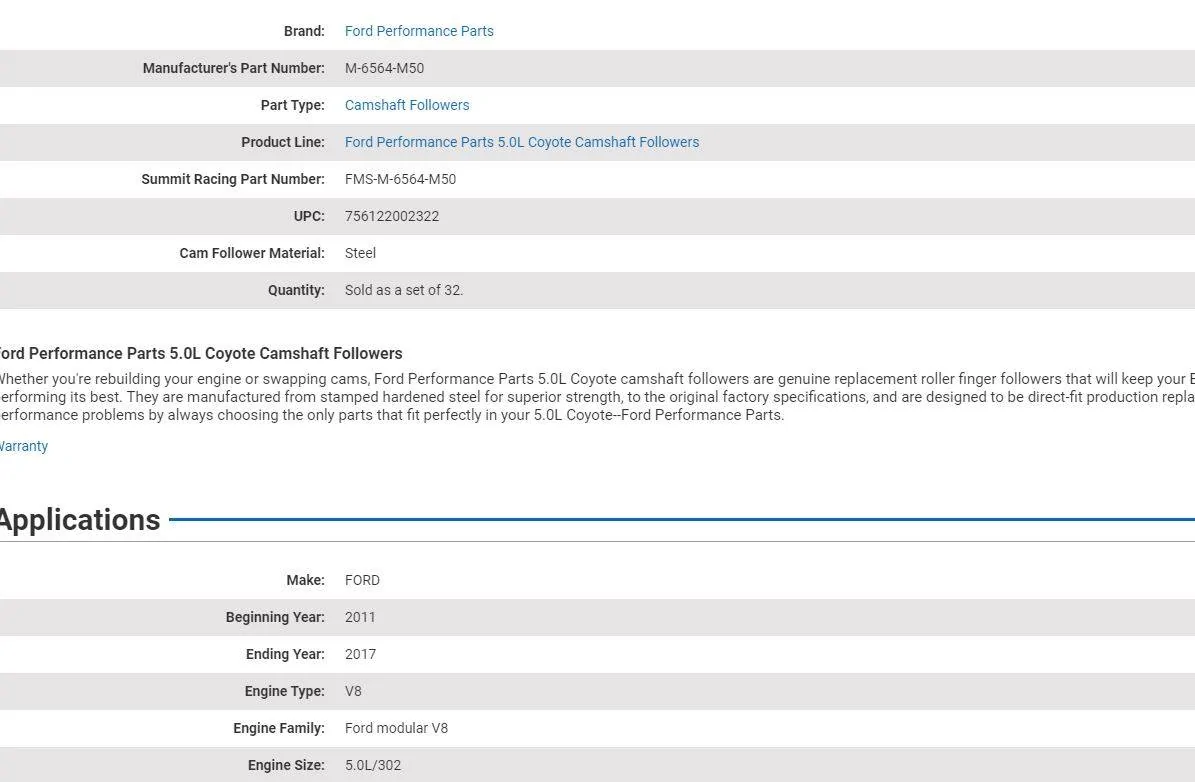Click the 'Part Type:' label

coord(293,105)
